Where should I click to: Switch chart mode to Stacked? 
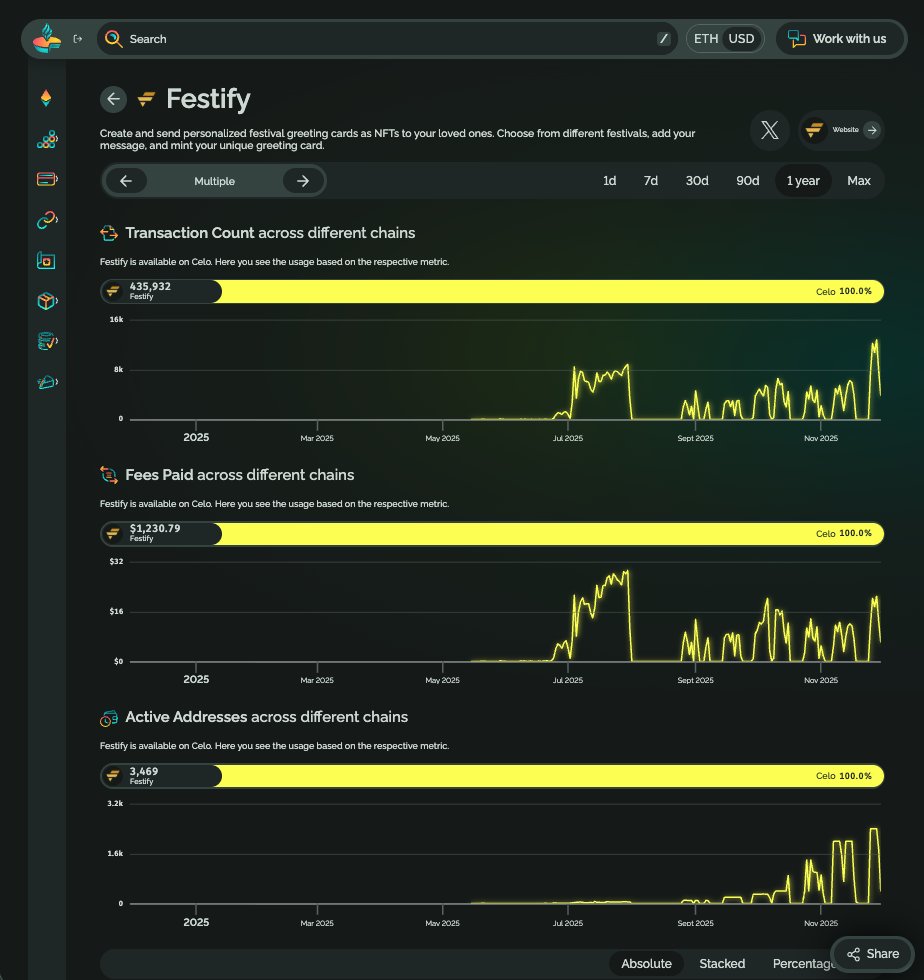pyautogui.click(x=722, y=964)
